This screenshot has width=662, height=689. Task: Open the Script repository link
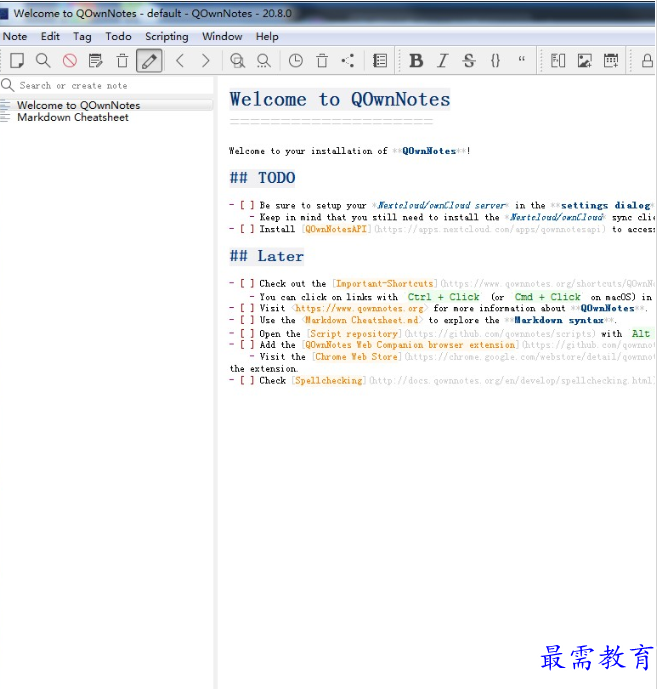(354, 334)
